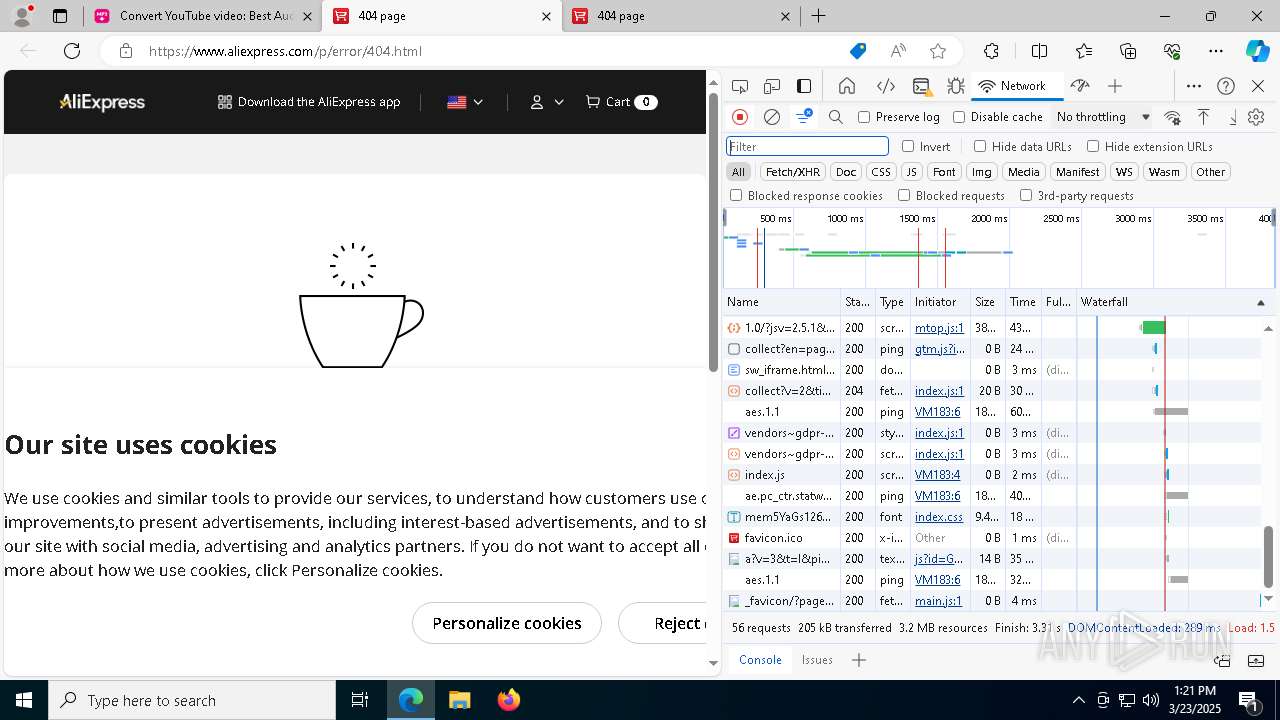Open browser Settings and more menu

1216,51
